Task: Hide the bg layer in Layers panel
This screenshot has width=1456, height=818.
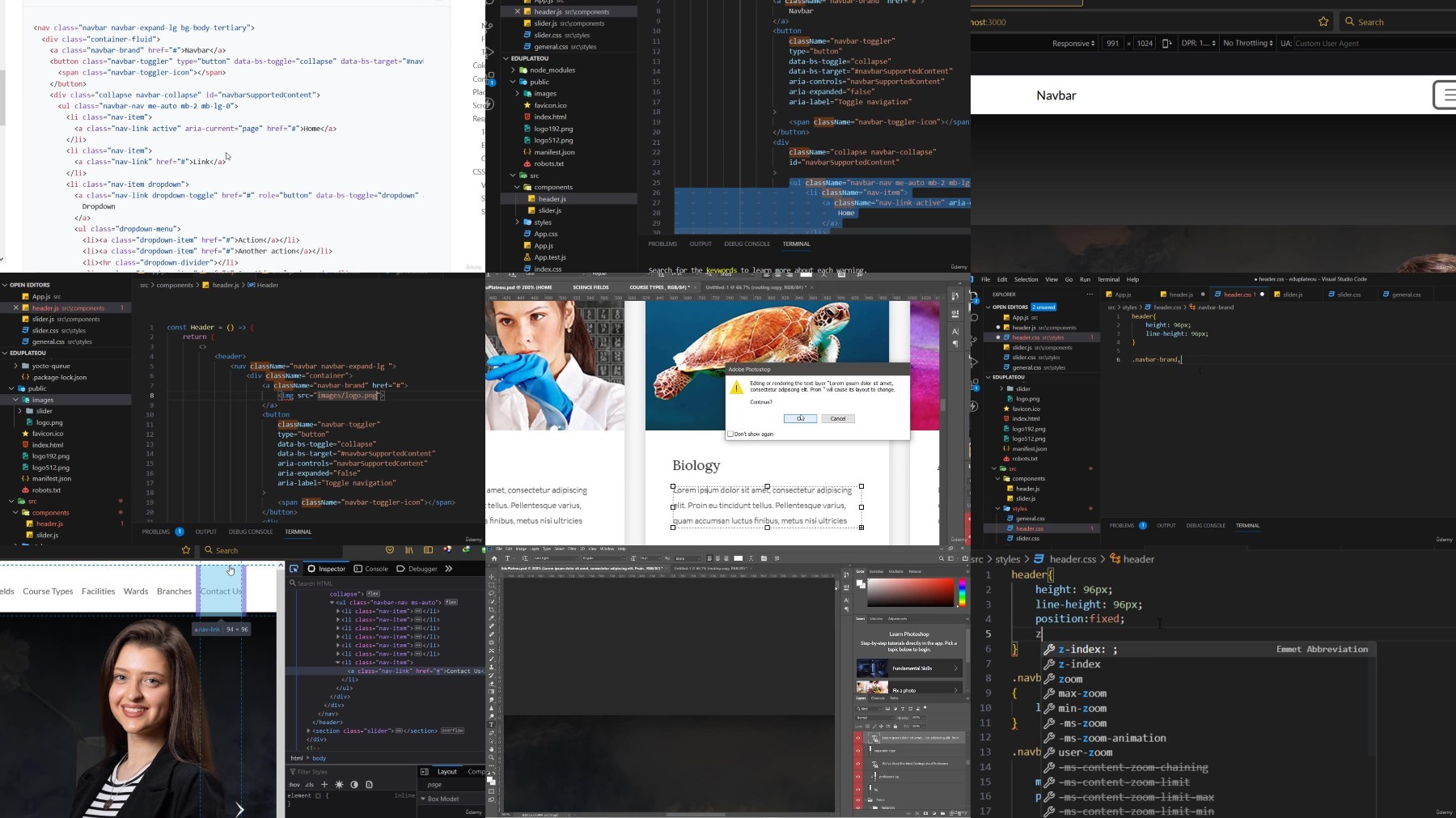Action: click(858, 790)
